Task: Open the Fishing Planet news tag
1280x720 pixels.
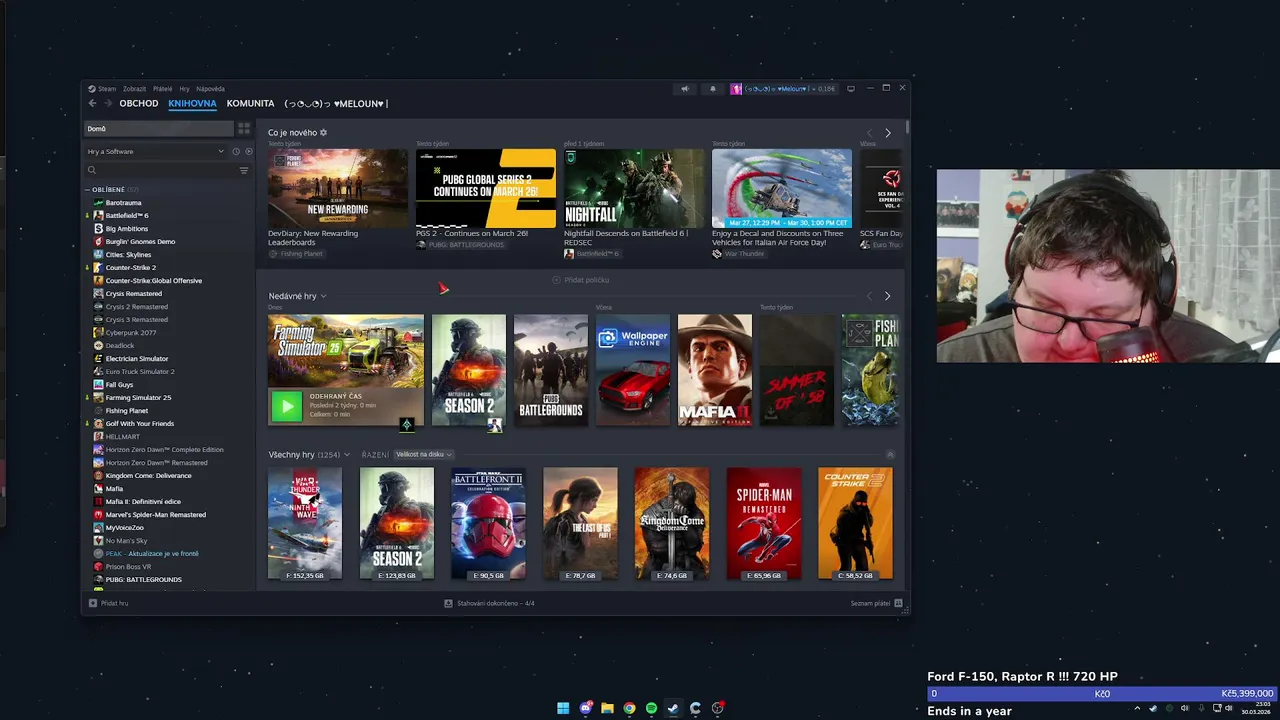Action: 295,254
